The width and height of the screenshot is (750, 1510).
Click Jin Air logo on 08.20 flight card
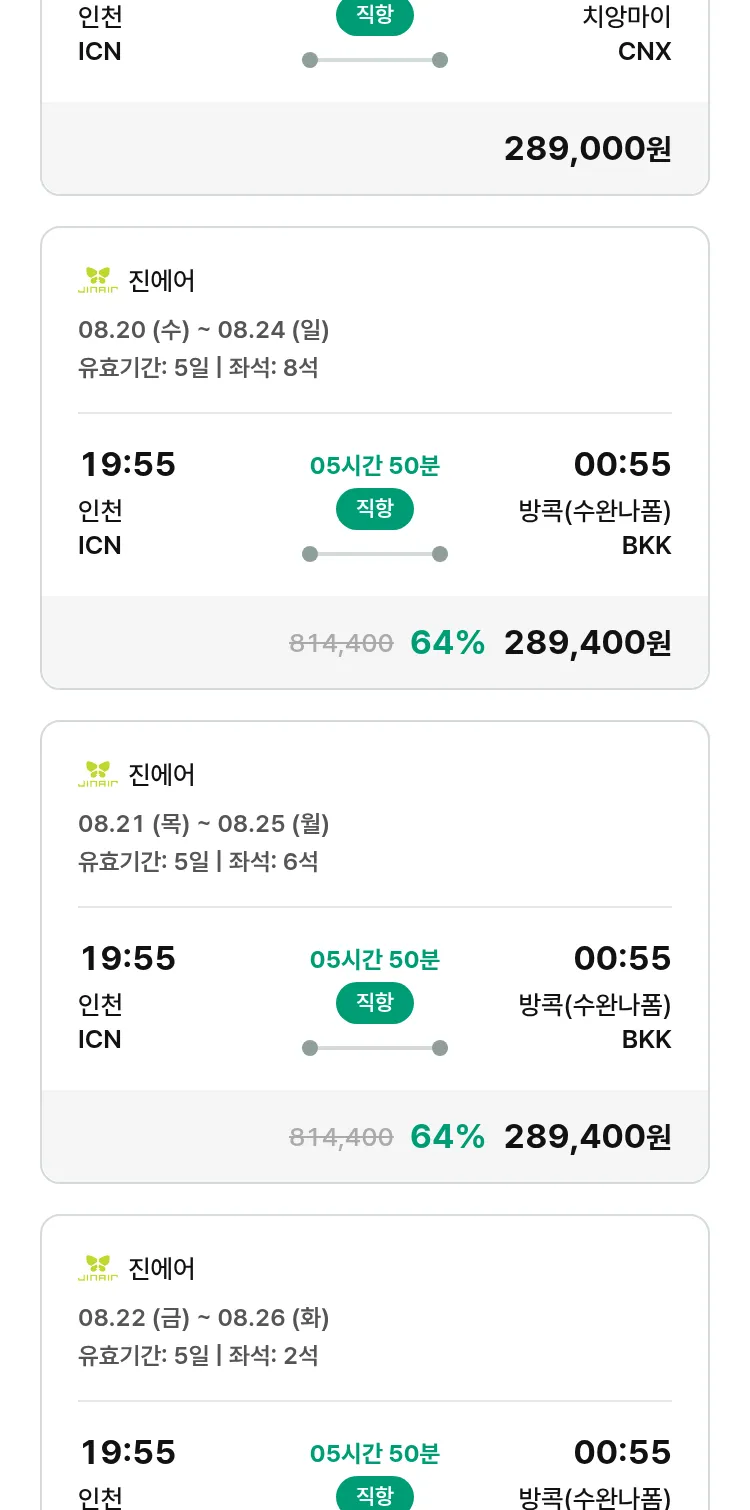98,280
